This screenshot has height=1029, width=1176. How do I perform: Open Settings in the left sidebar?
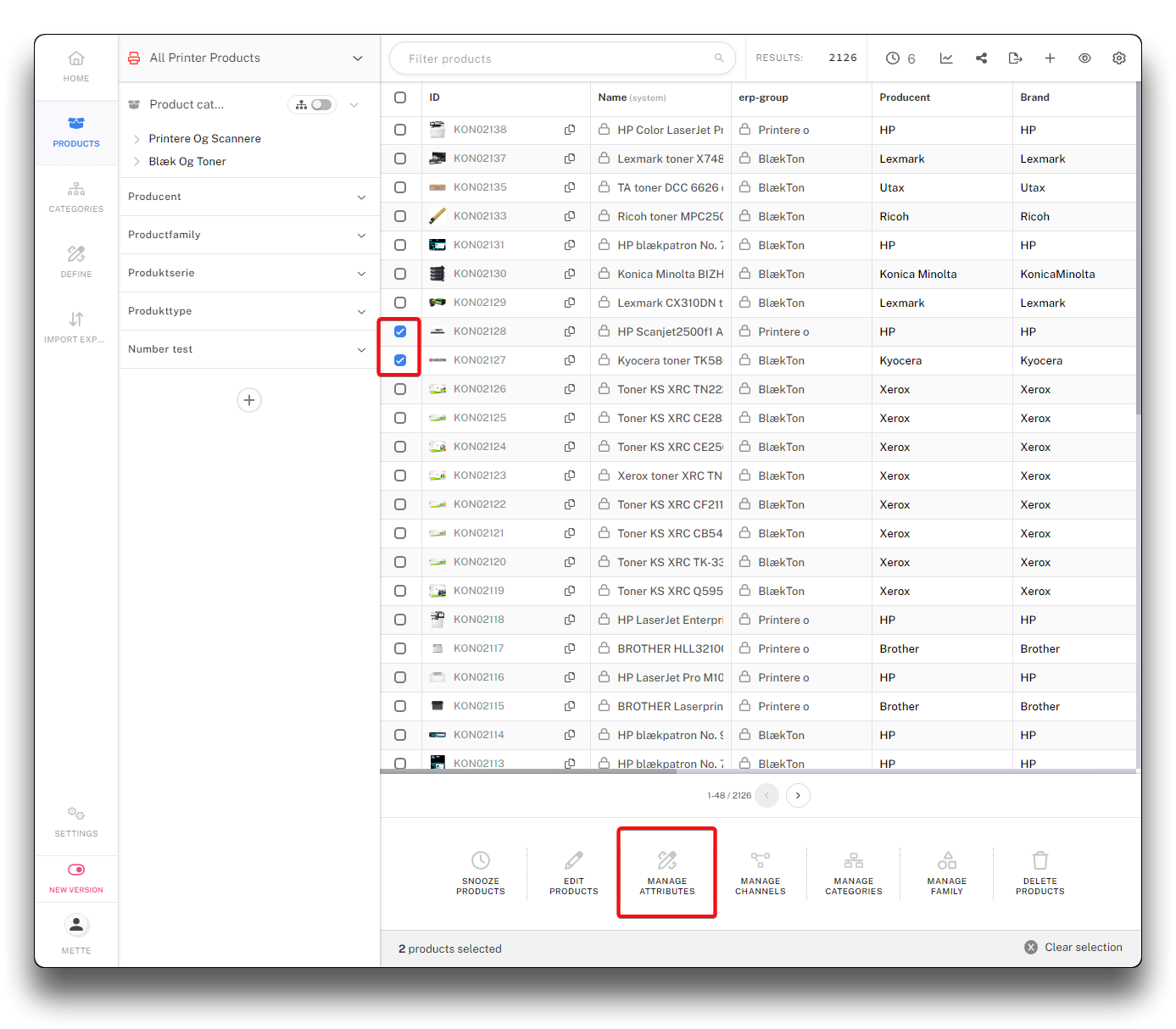click(76, 821)
